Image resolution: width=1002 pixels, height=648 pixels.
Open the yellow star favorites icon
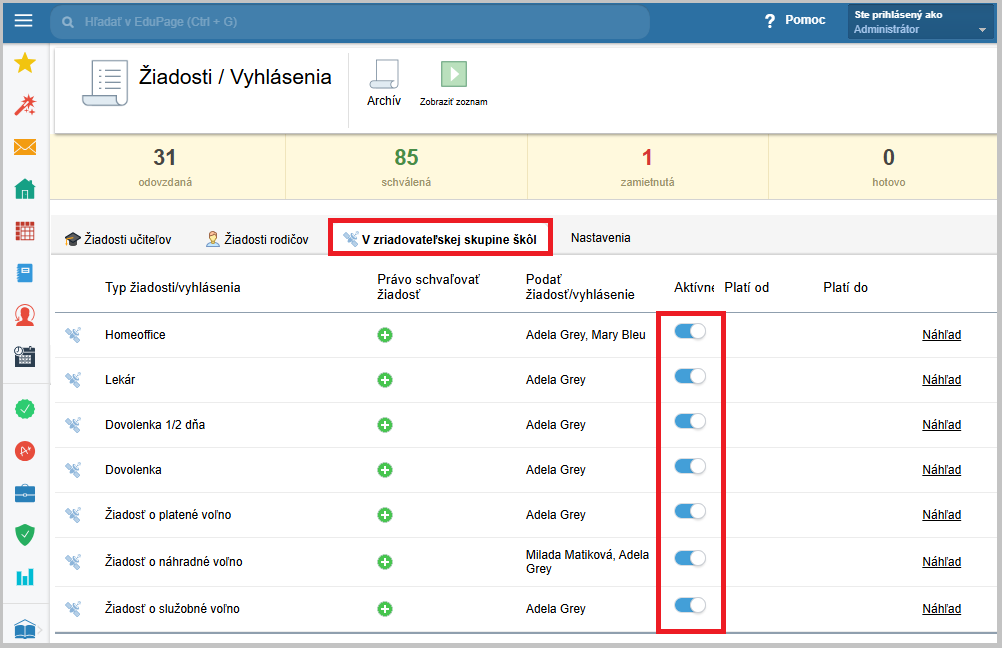(25, 63)
